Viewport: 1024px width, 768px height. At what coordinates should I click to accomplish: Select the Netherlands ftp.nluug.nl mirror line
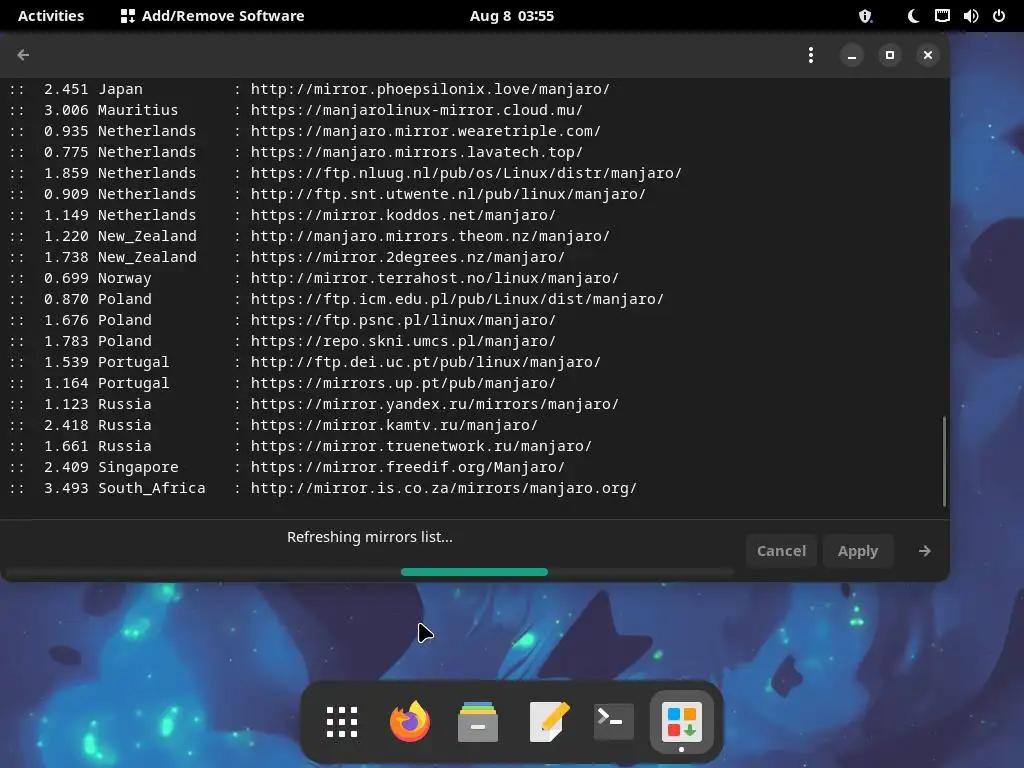click(x=346, y=173)
